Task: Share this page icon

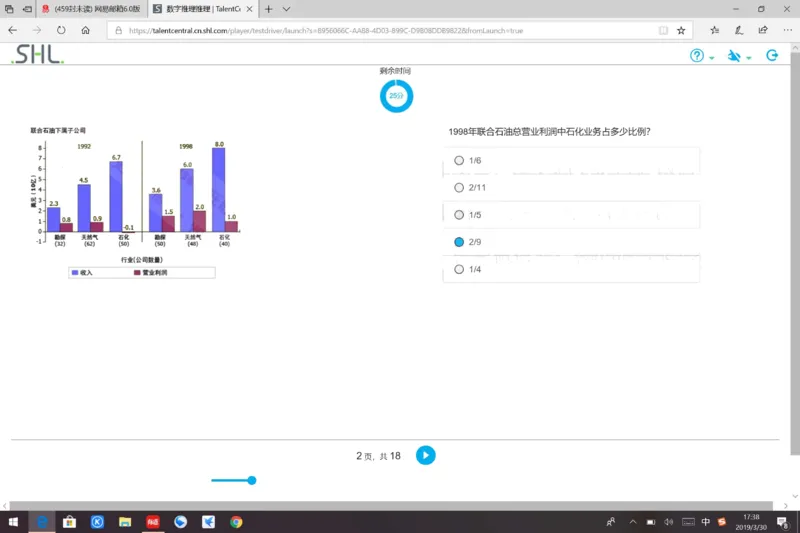Action: click(x=763, y=31)
